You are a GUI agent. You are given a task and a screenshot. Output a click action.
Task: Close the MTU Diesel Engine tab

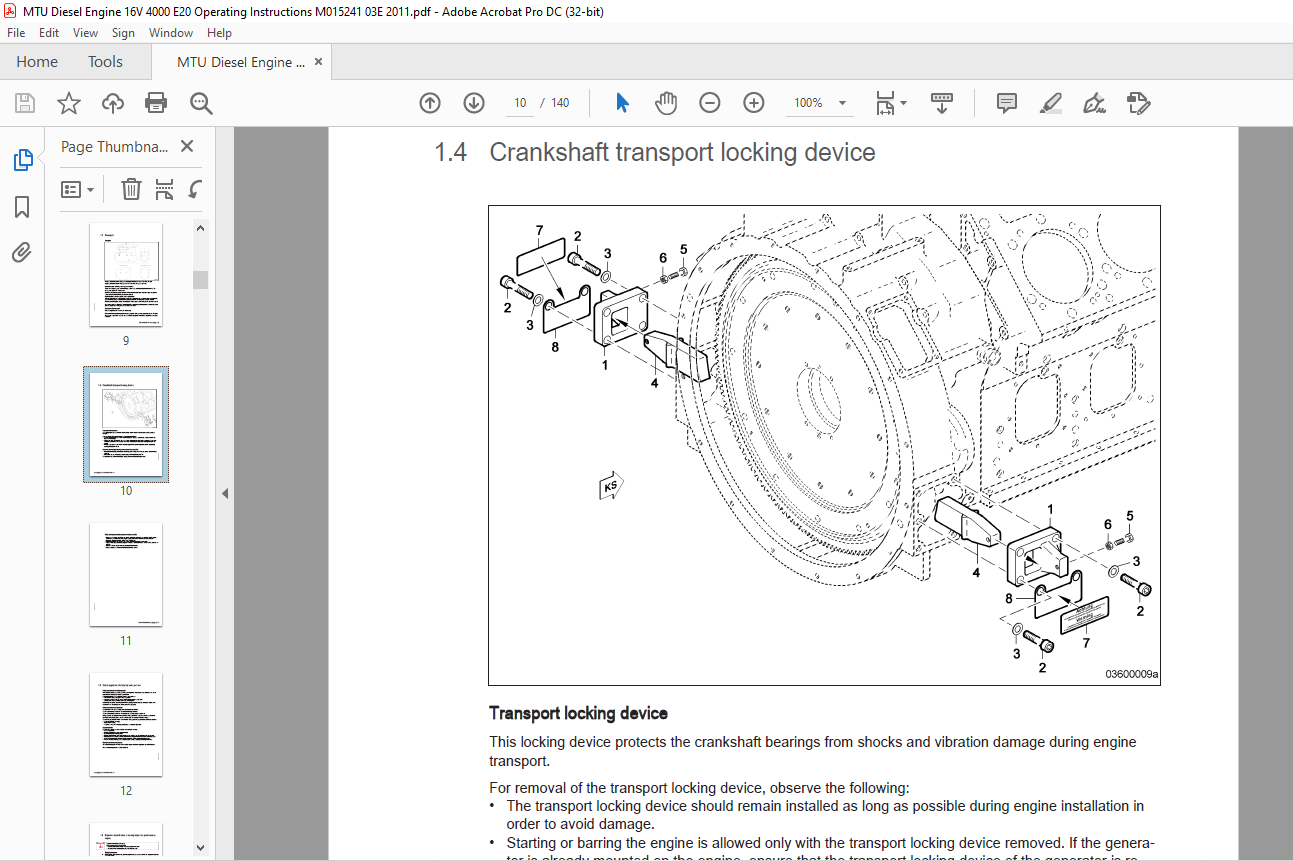pyautogui.click(x=319, y=62)
